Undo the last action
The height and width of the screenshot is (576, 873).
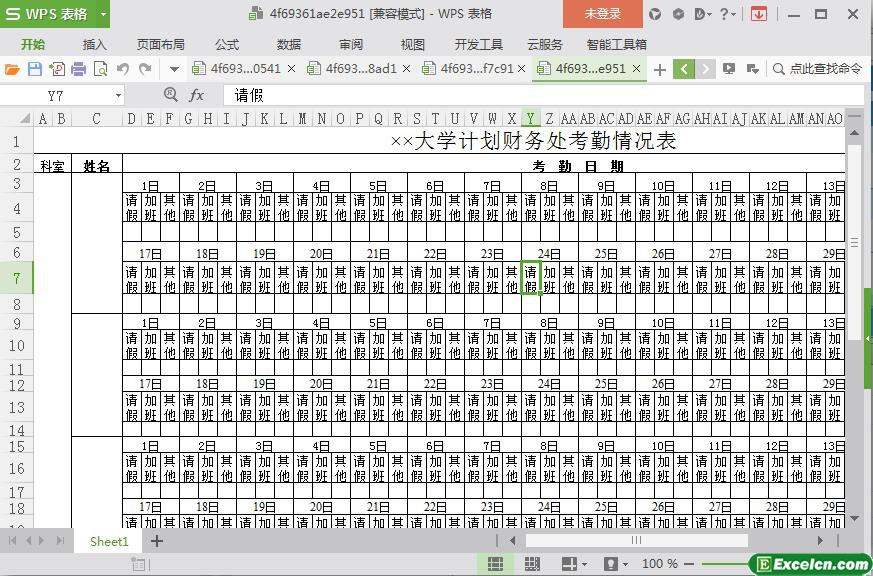123,69
